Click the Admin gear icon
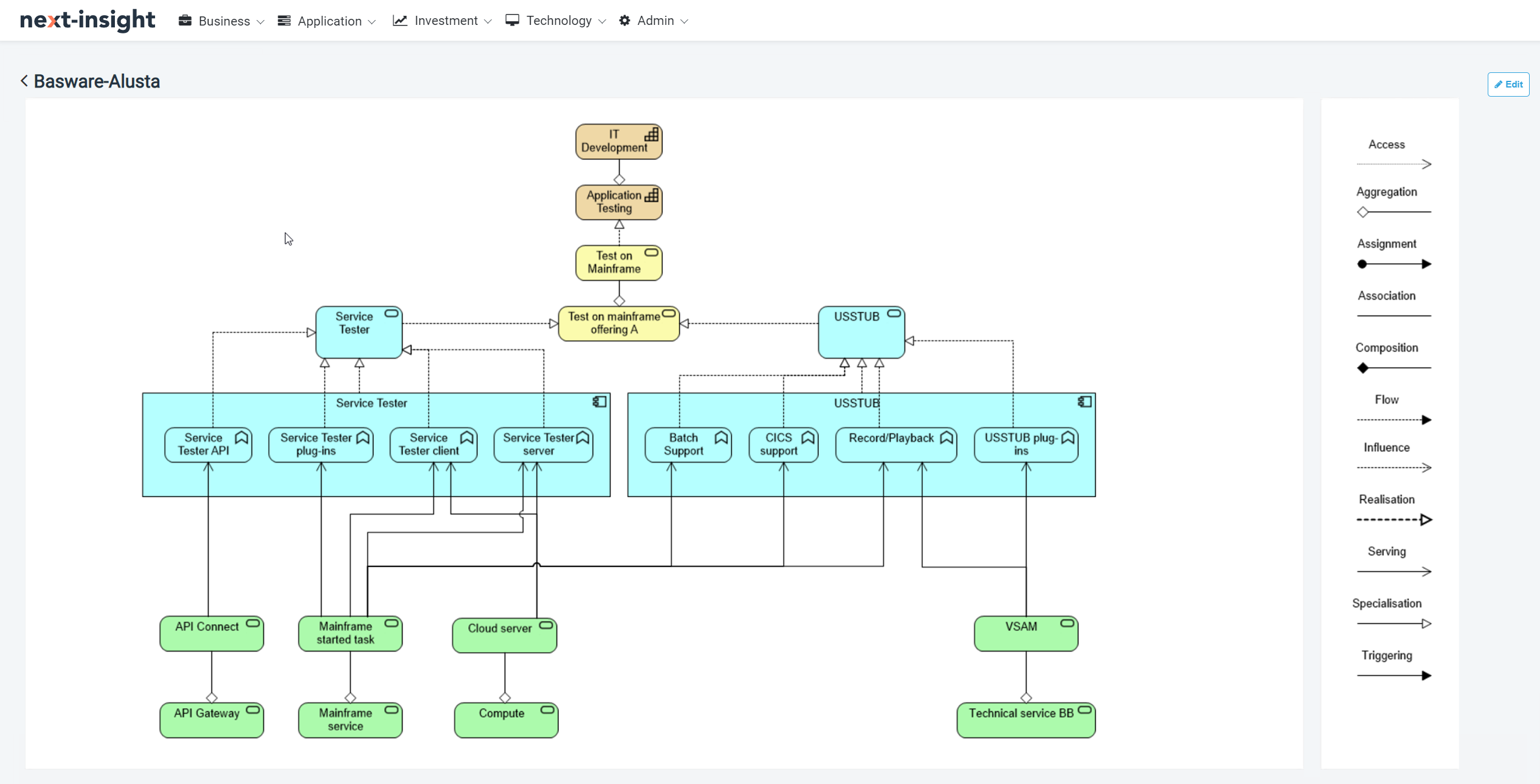The image size is (1540, 784). (x=624, y=21)
